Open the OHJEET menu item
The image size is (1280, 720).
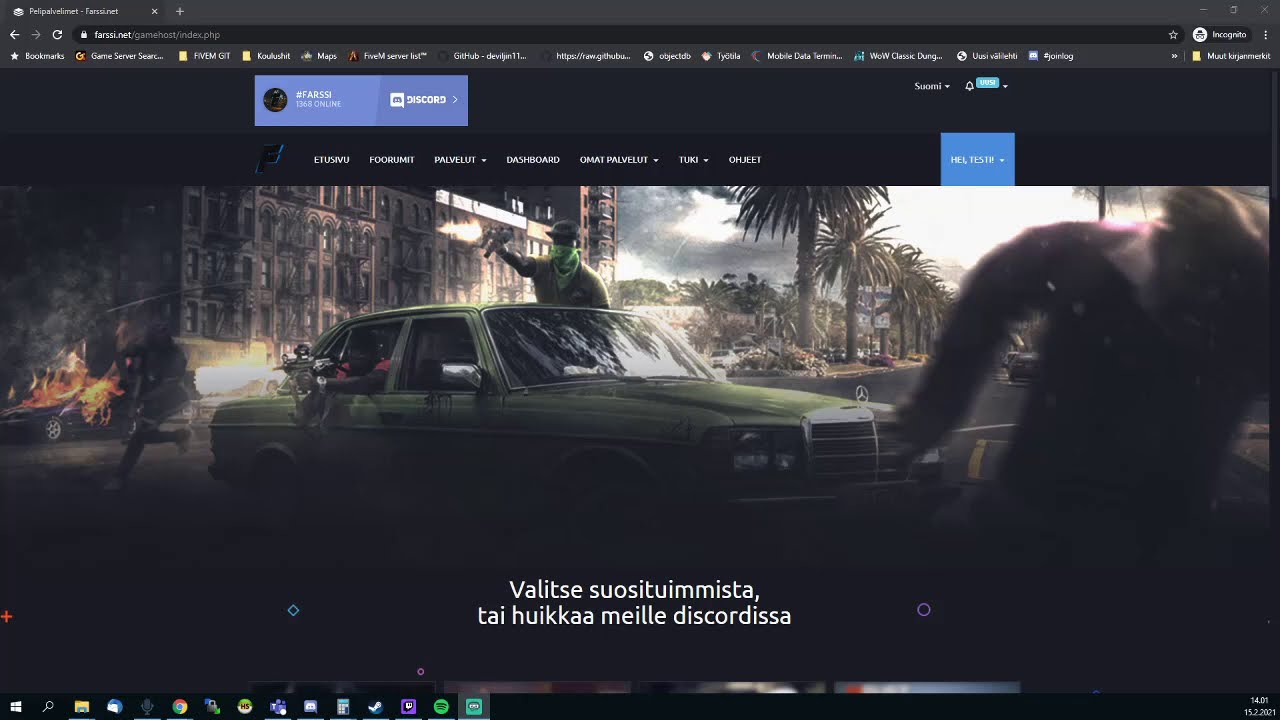pos(745,160)
